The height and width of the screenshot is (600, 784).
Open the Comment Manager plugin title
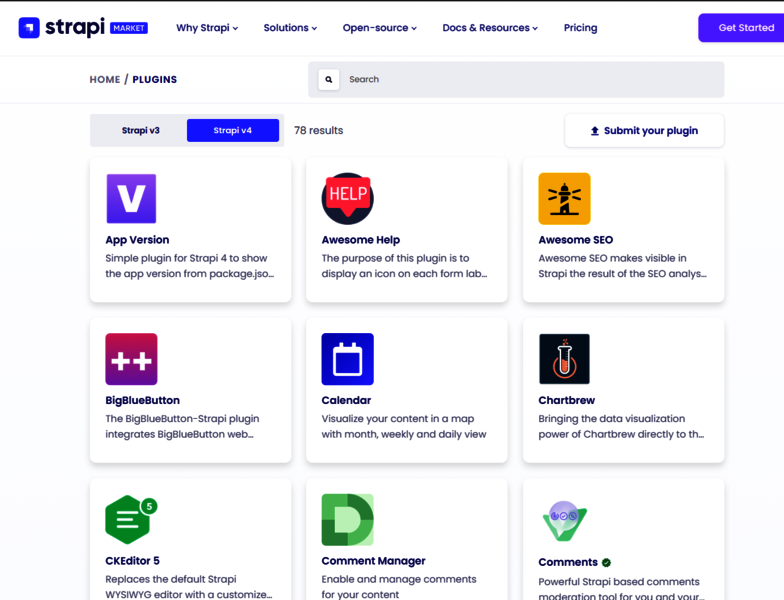click(x=374, y=561)
